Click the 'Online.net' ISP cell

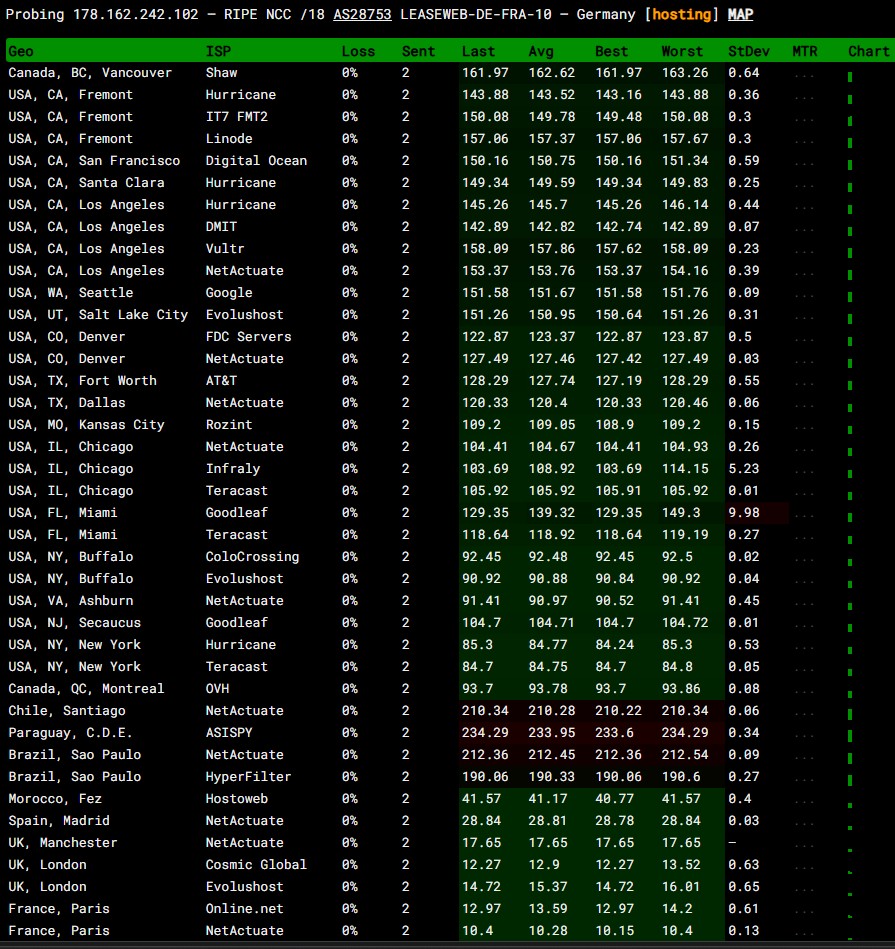click(244, 909)
